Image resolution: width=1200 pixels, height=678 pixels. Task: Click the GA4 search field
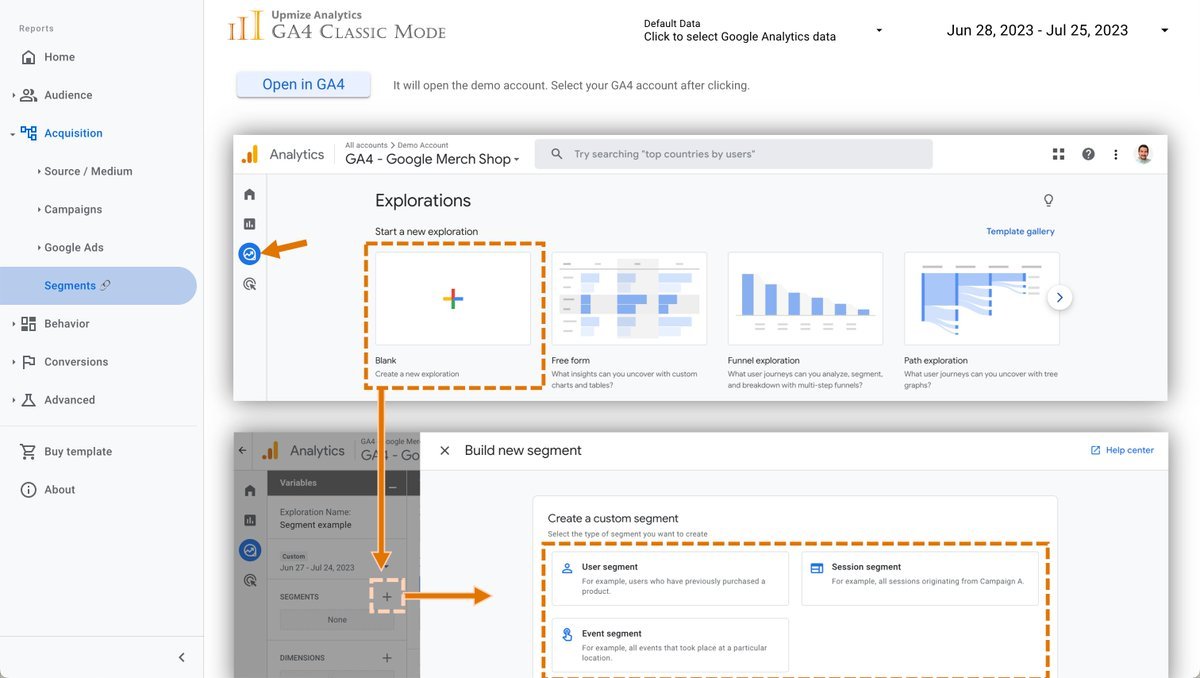(x=734, y=154)
